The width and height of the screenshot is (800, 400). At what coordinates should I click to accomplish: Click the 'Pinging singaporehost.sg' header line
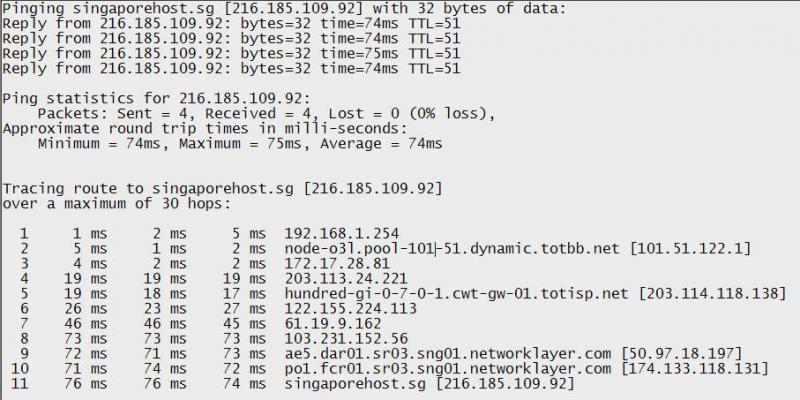(x=285, y=9)
